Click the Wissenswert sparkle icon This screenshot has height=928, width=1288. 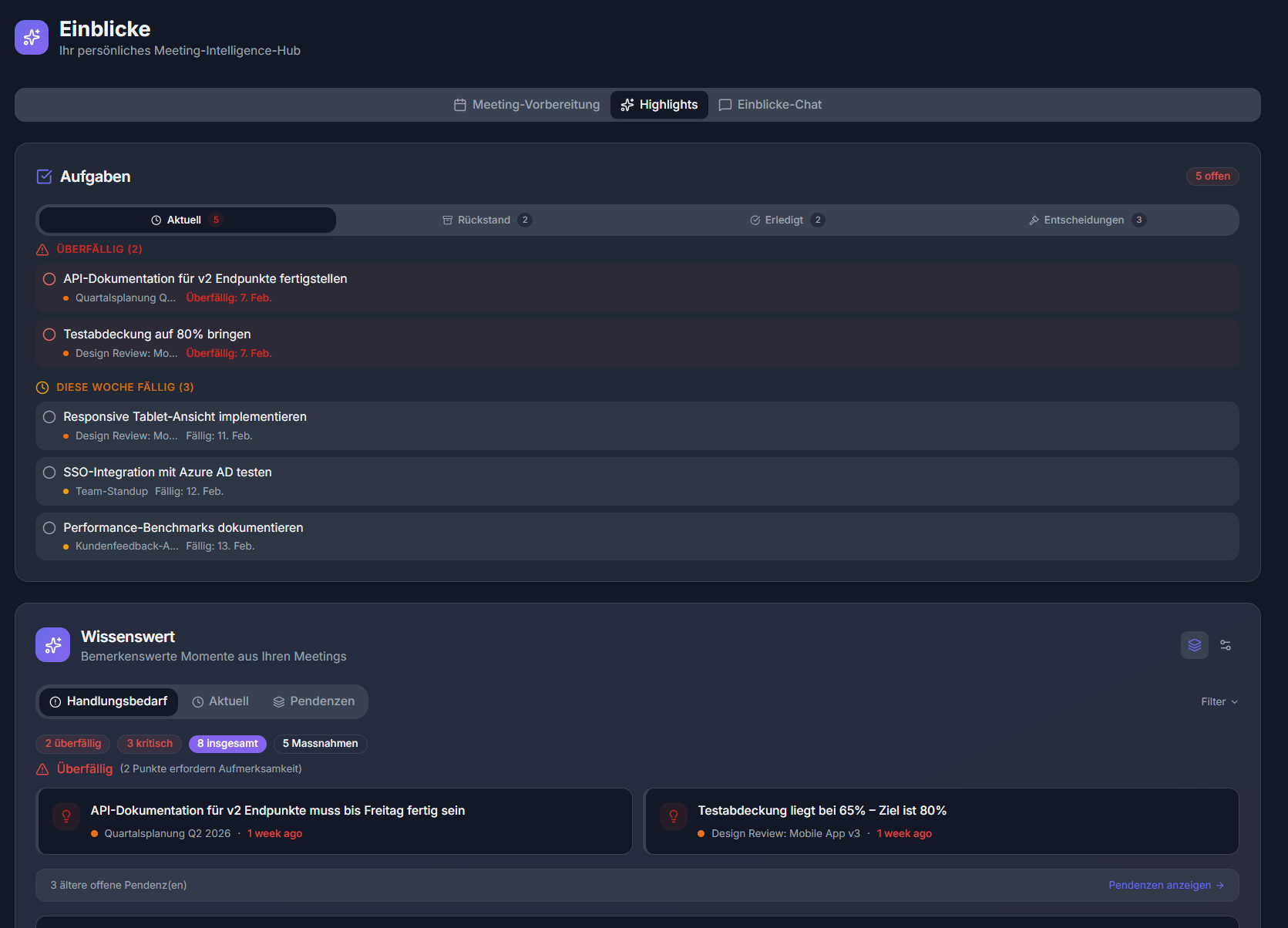[x=52, y=645]
